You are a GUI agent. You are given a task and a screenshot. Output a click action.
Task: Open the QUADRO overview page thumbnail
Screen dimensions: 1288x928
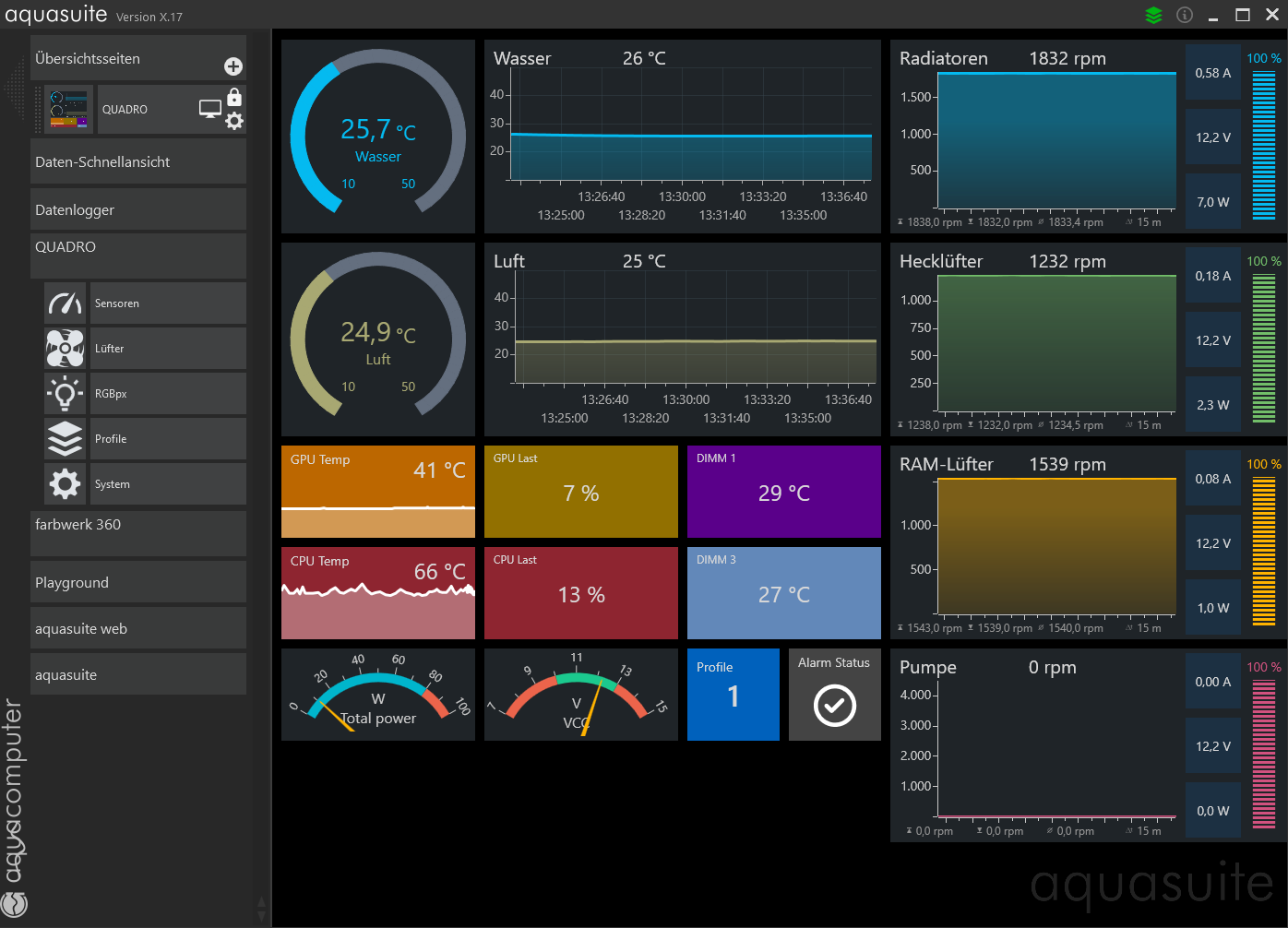coord(69,109)
